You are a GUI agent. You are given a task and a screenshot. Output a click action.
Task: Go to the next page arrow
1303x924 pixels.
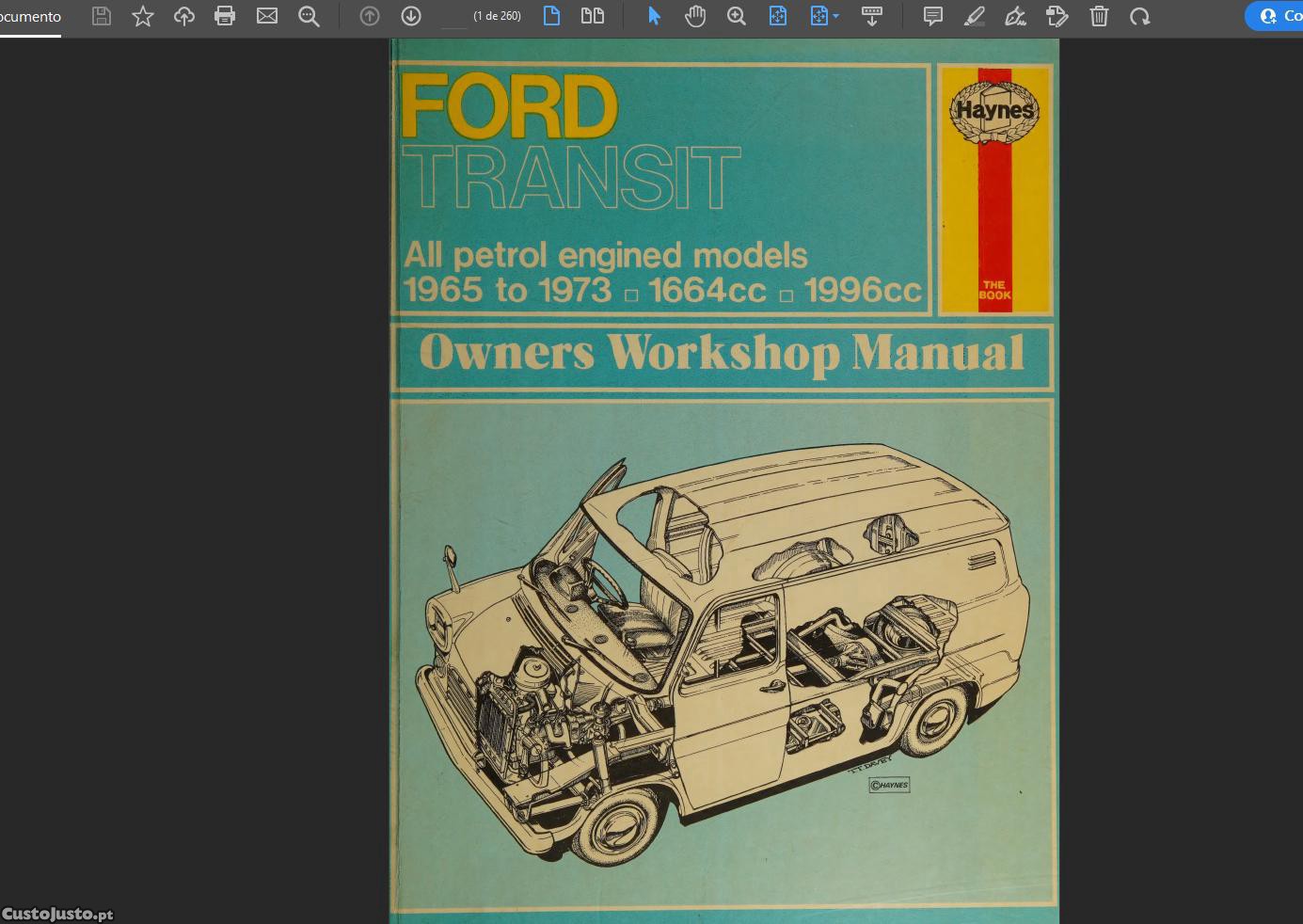click(x=411, y=16)
